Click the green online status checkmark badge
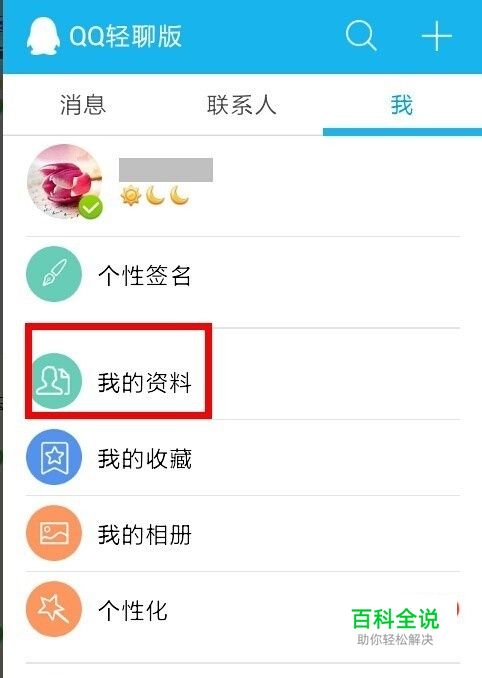This screenshot has width=482, height=678. (x=91, y=208)
